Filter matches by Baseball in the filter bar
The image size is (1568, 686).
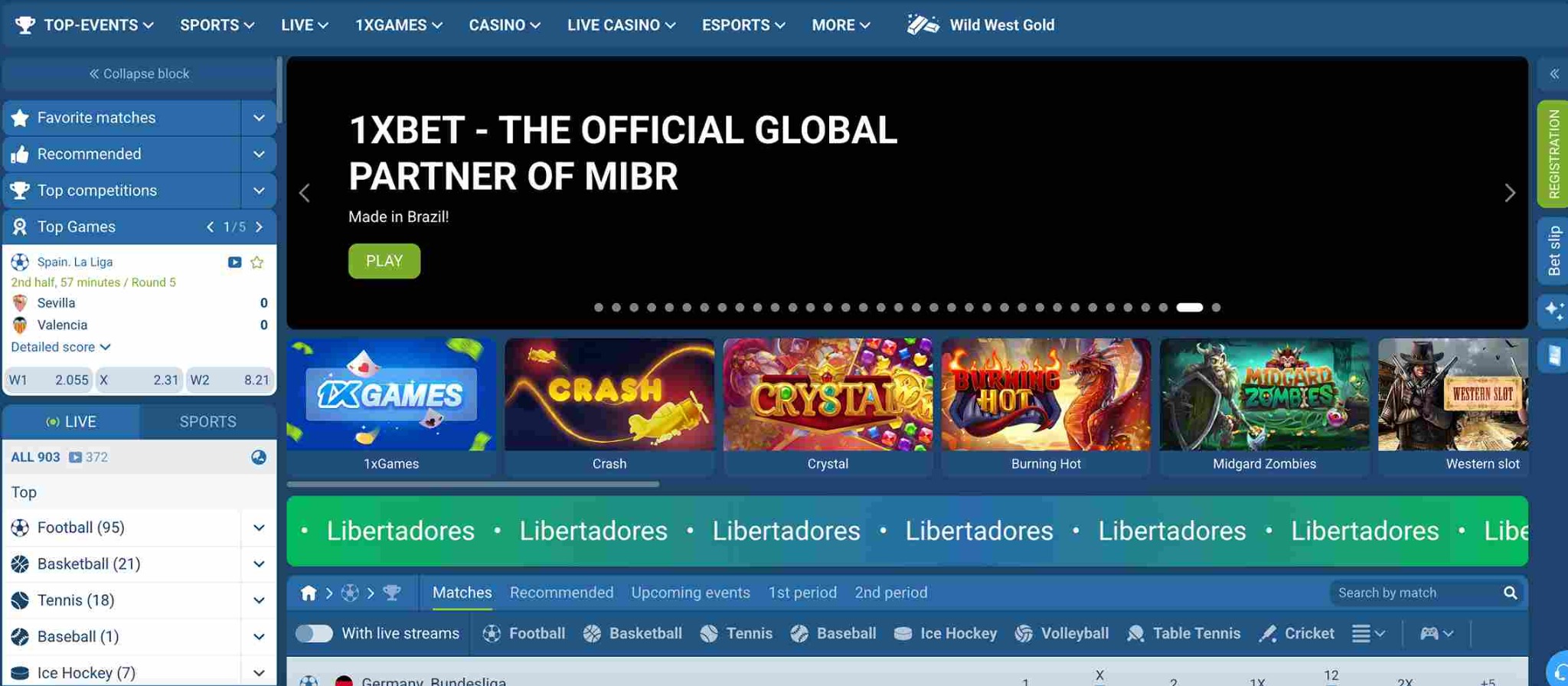pyautogui.click(x=833, y=633)
